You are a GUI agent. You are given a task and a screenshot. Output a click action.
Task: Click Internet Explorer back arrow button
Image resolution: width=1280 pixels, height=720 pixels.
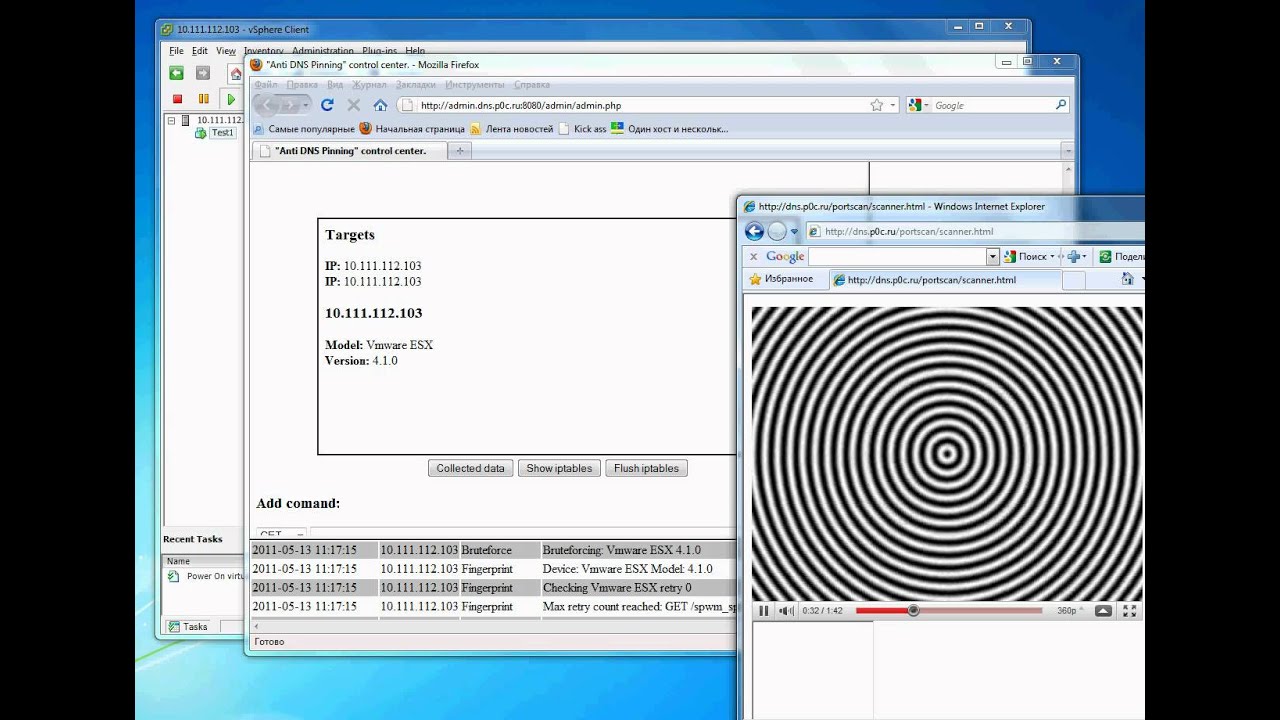(755, 231)
